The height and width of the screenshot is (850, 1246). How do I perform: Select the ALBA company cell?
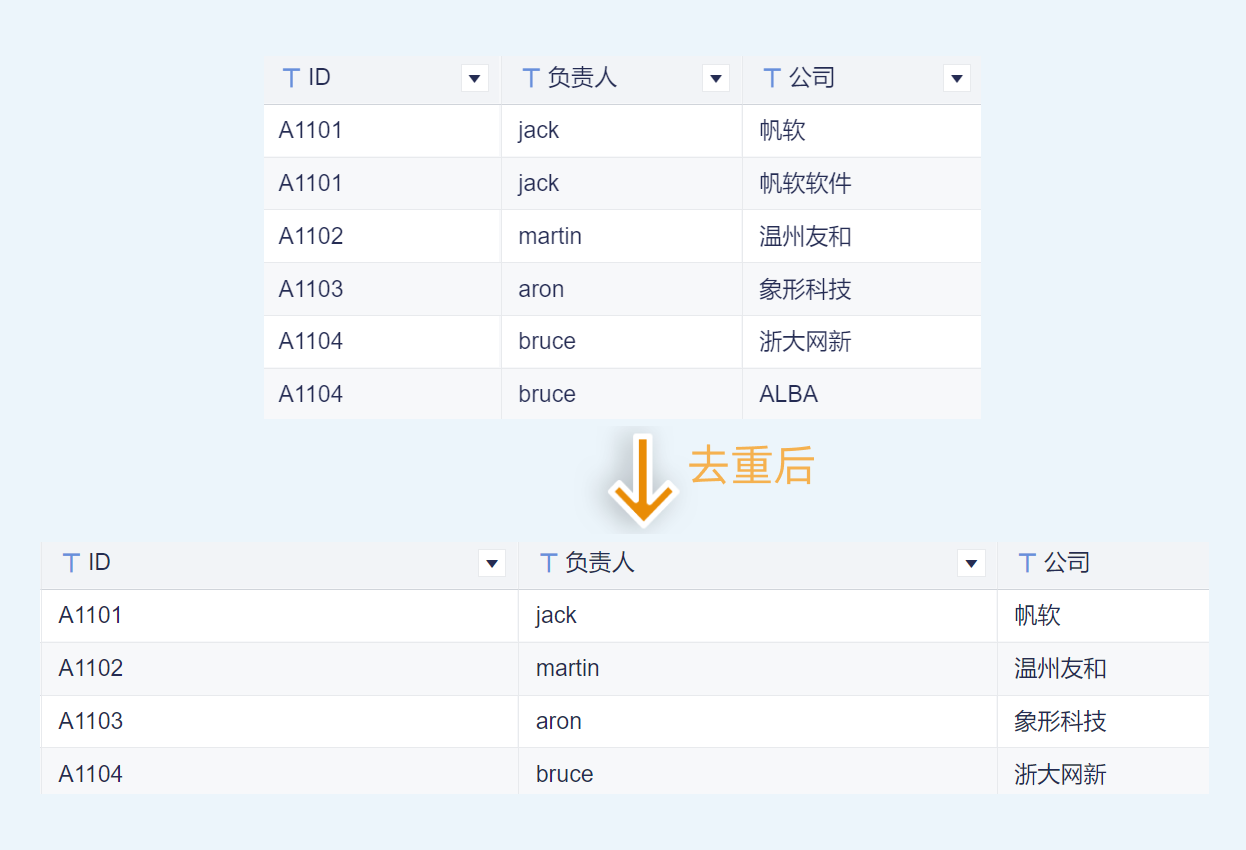pos(788,395)
